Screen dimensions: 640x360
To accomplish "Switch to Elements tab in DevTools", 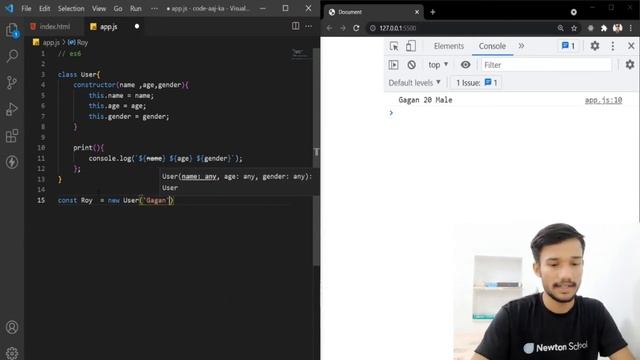I will point(449,46).
